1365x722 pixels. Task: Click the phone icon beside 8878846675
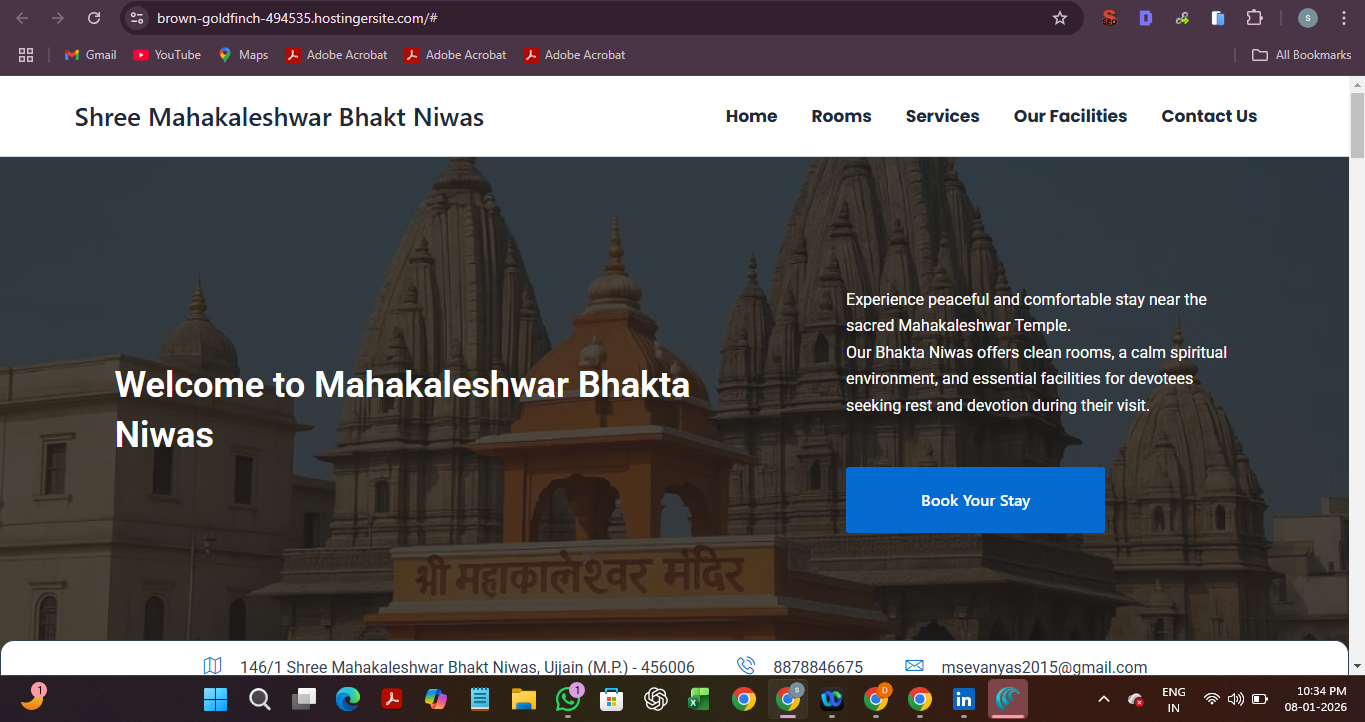[x=745, y=666]
